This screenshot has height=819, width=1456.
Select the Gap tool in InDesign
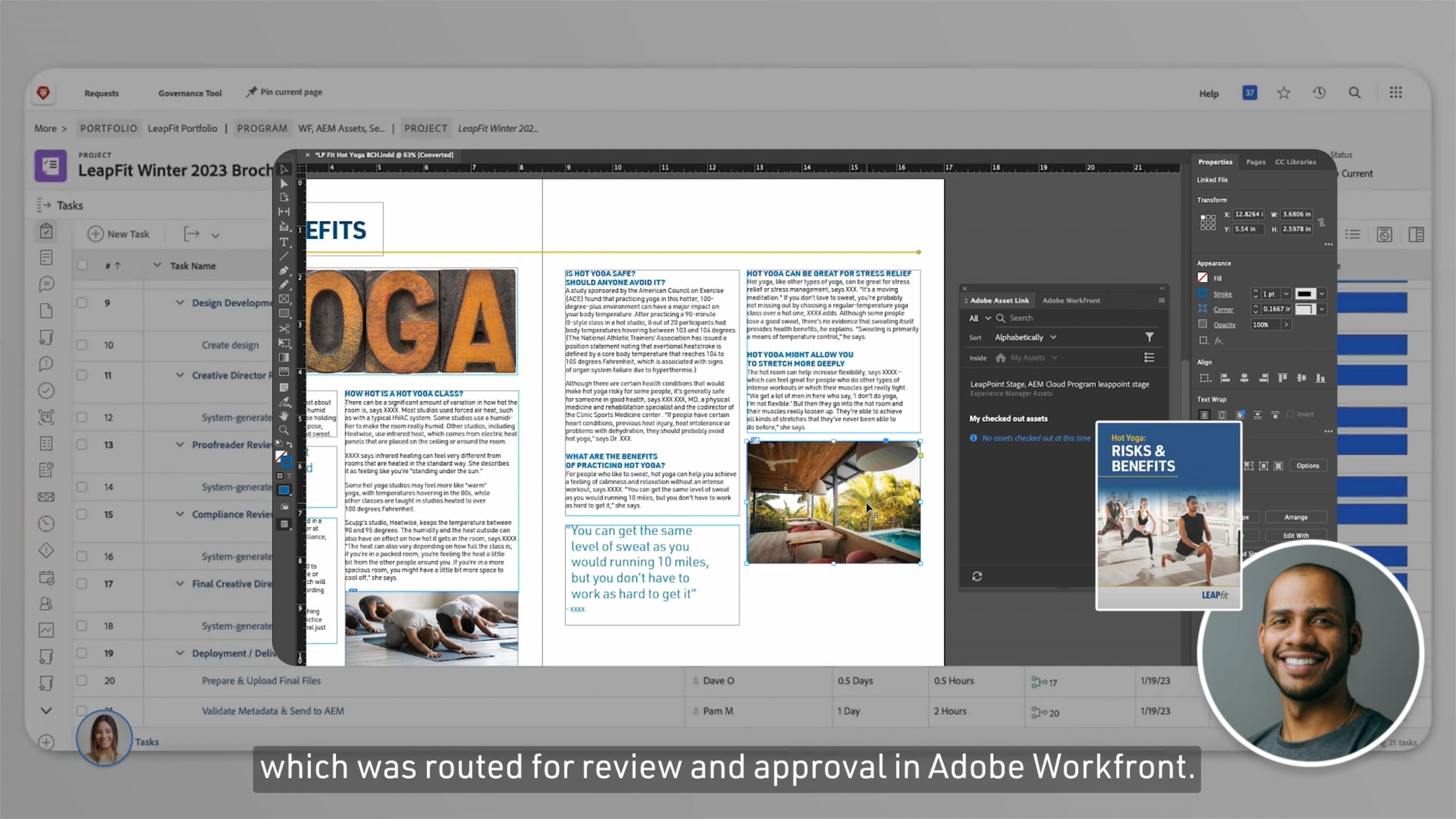(x=284, y=212)
